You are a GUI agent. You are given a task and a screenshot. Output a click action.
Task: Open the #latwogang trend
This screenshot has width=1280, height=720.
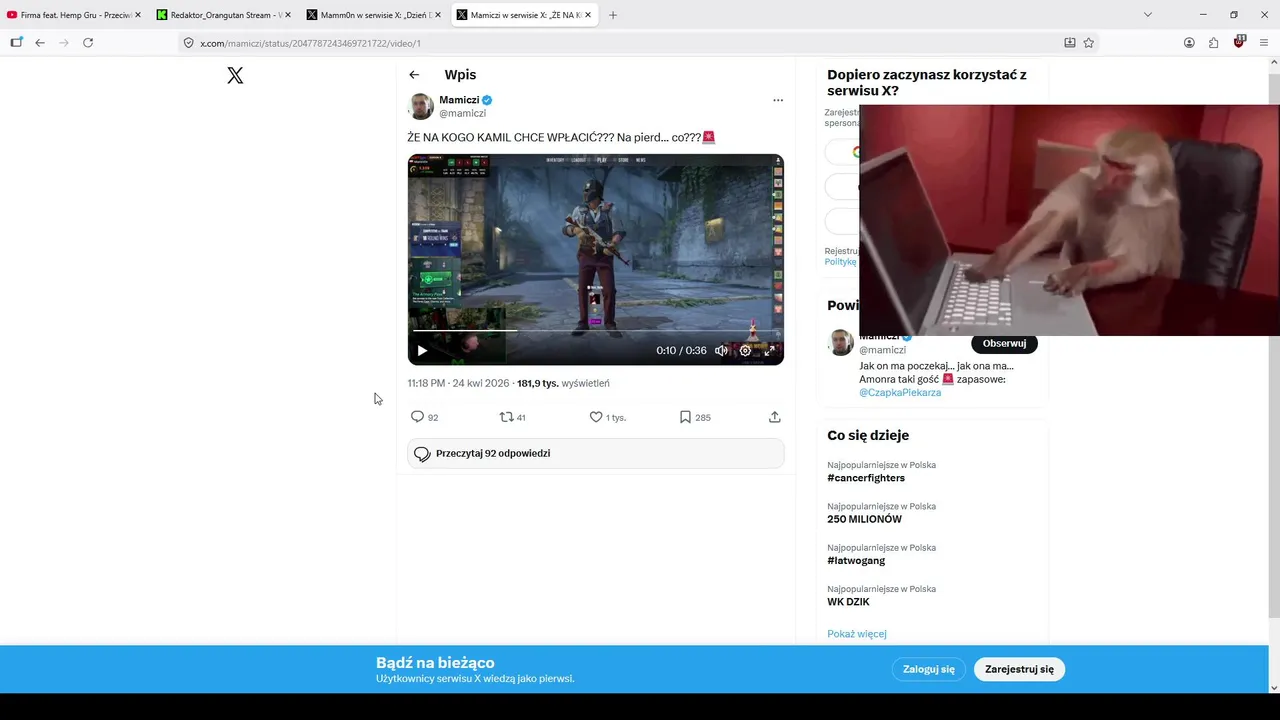[x=856, y=561]
